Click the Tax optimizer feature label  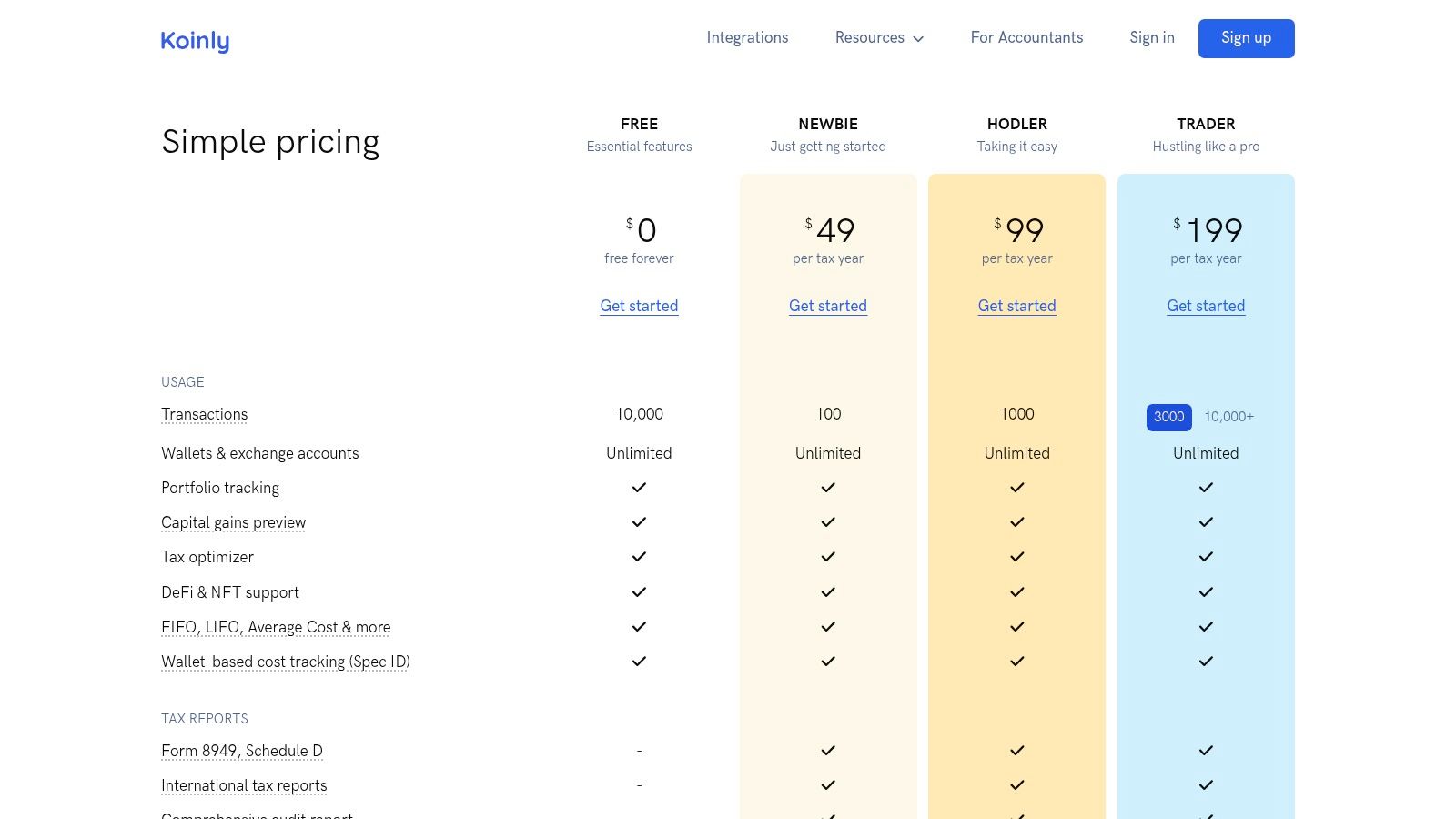207,557
